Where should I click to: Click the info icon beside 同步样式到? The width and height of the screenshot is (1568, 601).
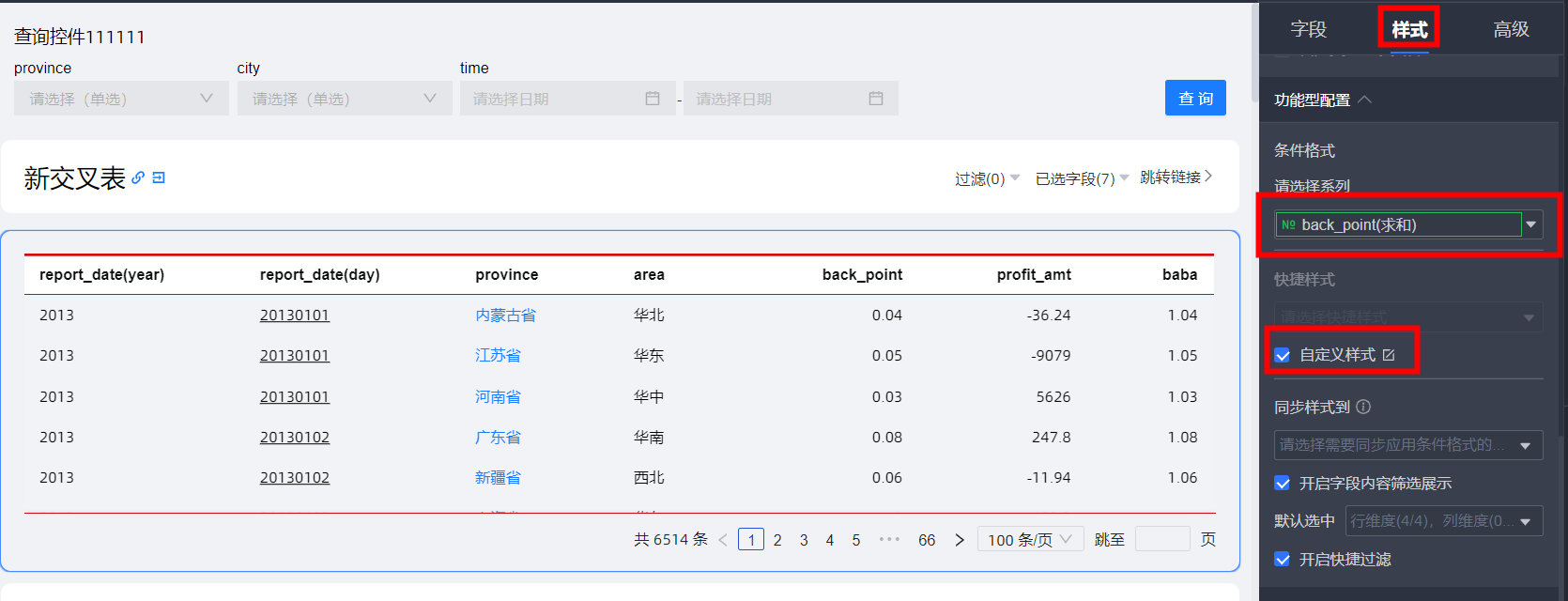coord(1363,407)
